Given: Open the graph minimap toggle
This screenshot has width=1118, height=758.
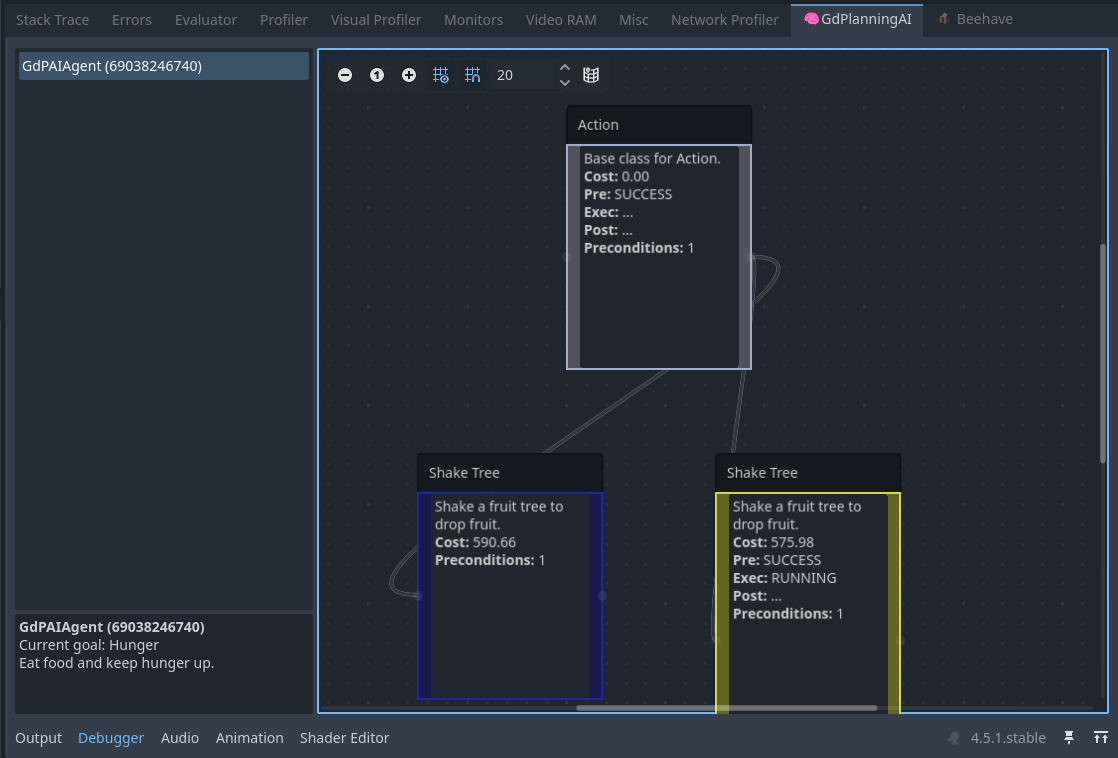Looking at the screenshot, I should (591, 75).
